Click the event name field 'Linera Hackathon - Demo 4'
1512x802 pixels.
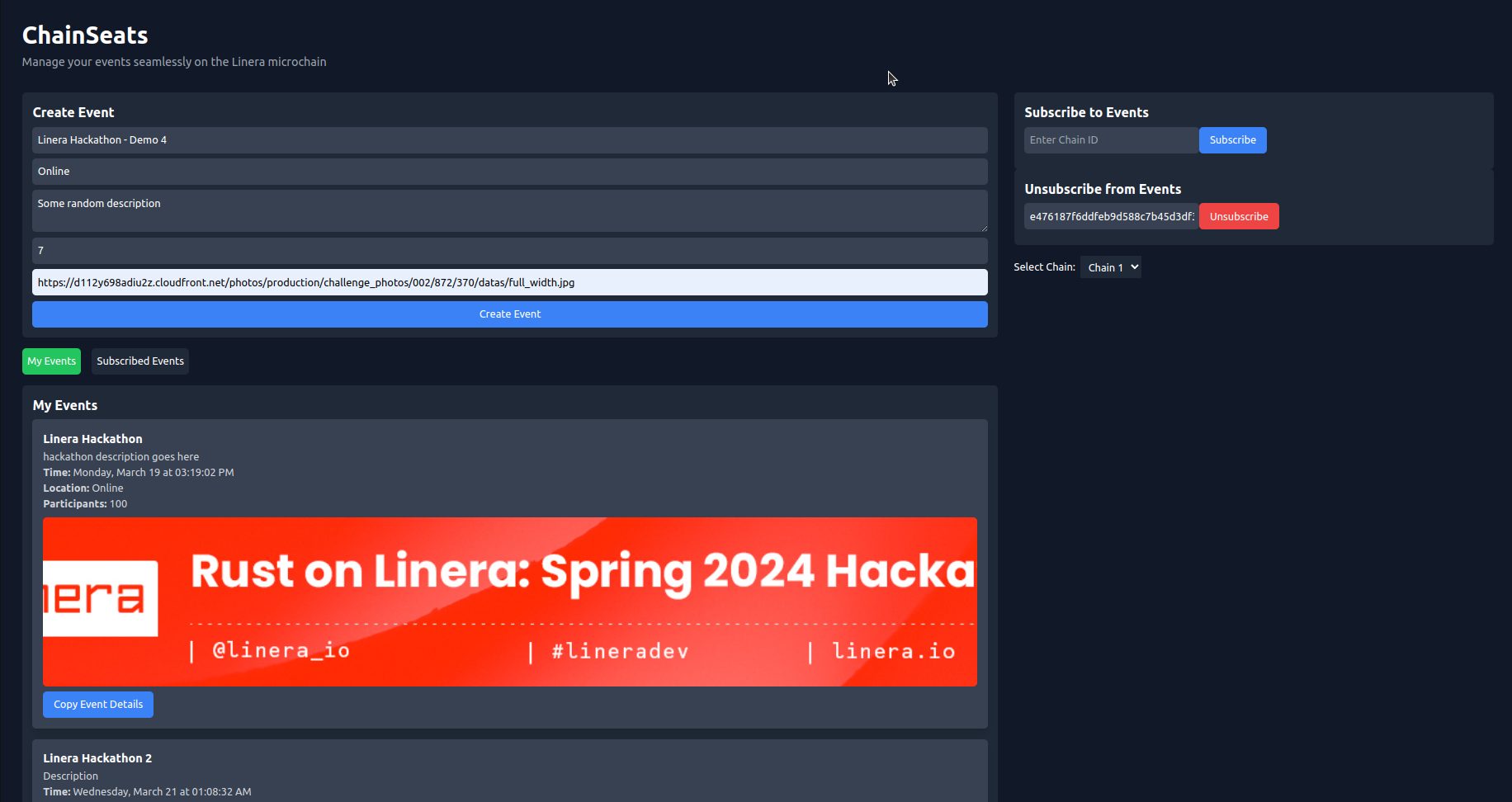[x=509, y=140]
